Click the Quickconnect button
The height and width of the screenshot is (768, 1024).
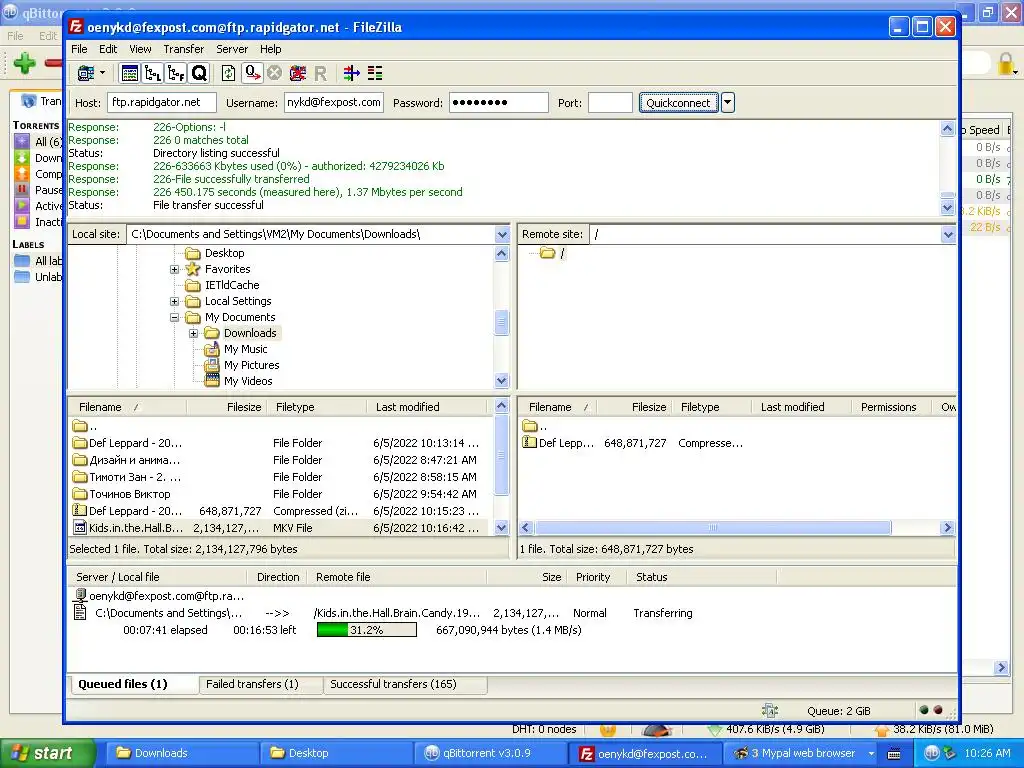pyautogui.click(x=678, y=103)
